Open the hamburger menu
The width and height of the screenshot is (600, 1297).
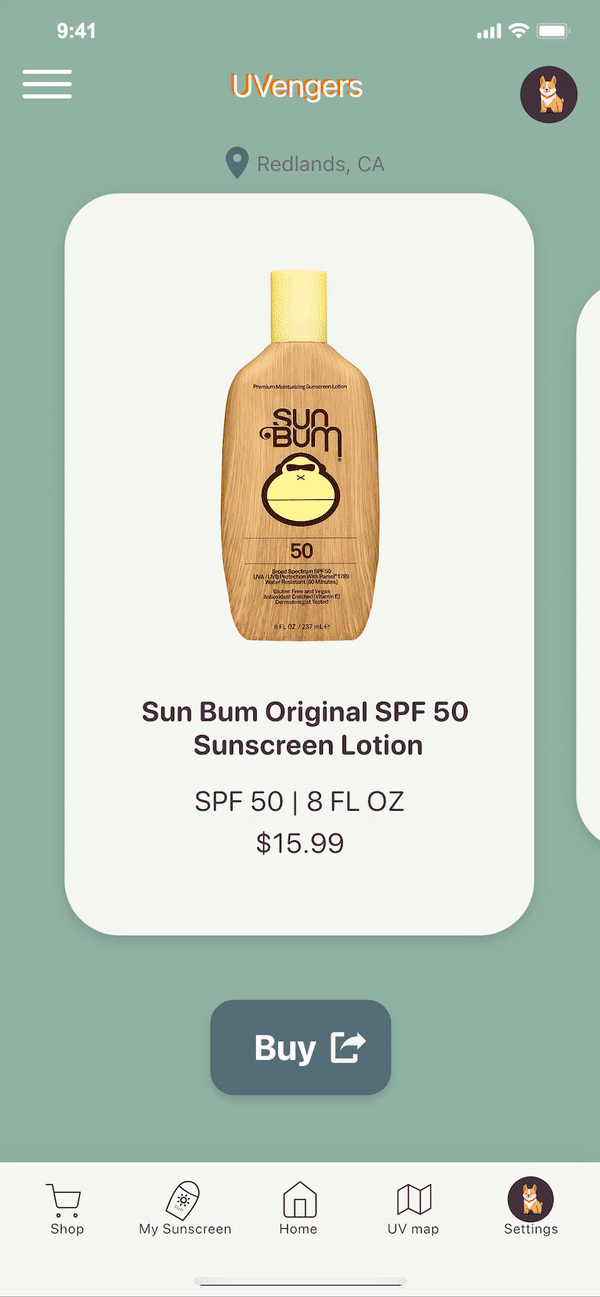(x=47, y=84)
